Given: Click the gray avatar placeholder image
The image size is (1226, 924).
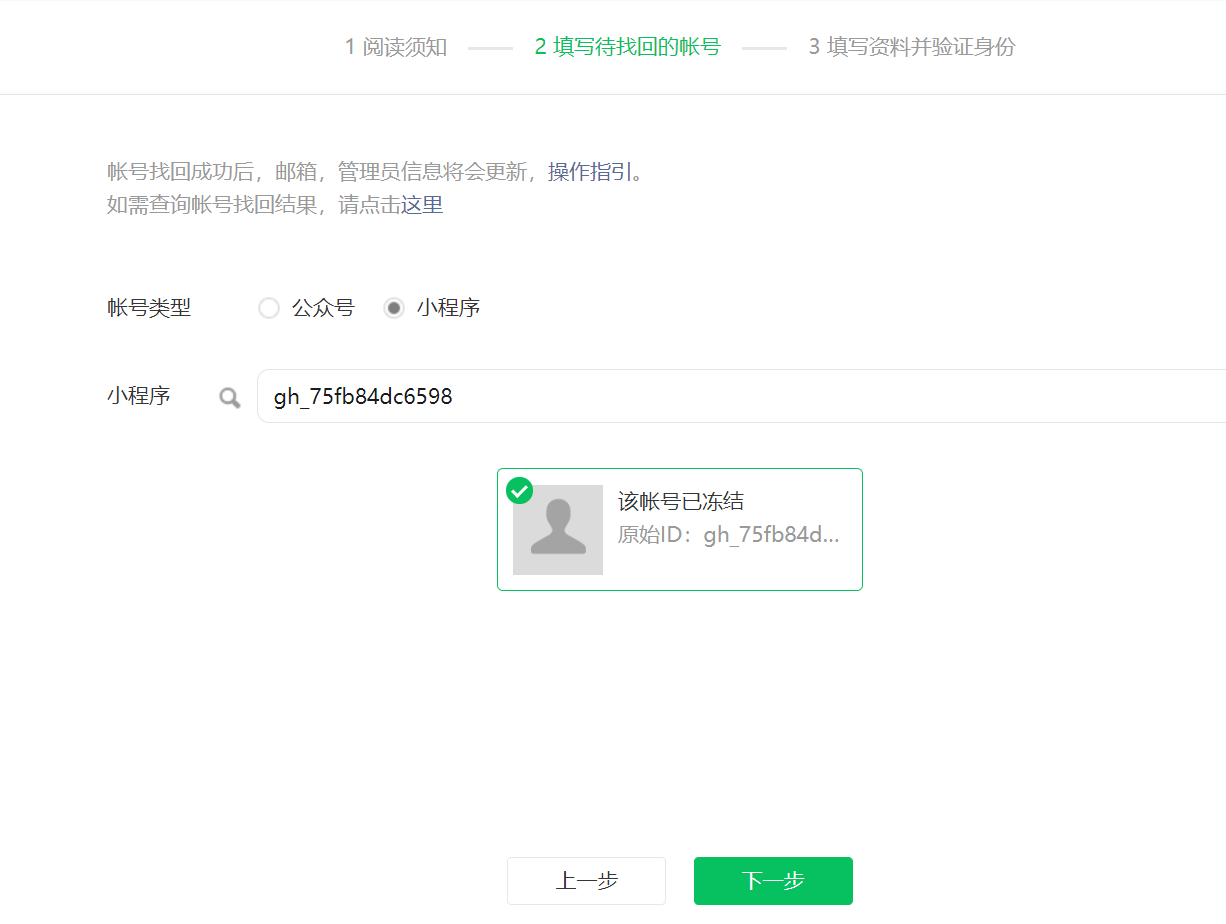Looking at the screenshot, I should click(x=558, y=530).
